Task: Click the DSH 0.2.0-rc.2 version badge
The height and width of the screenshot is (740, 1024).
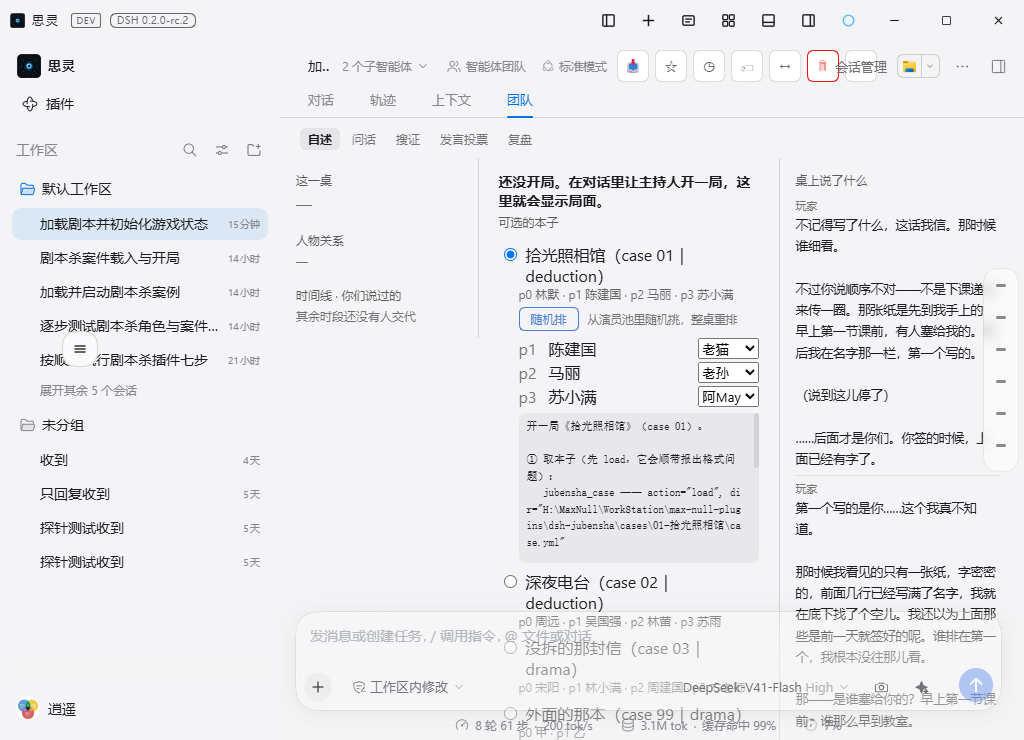Action: (x=153, y=20)
